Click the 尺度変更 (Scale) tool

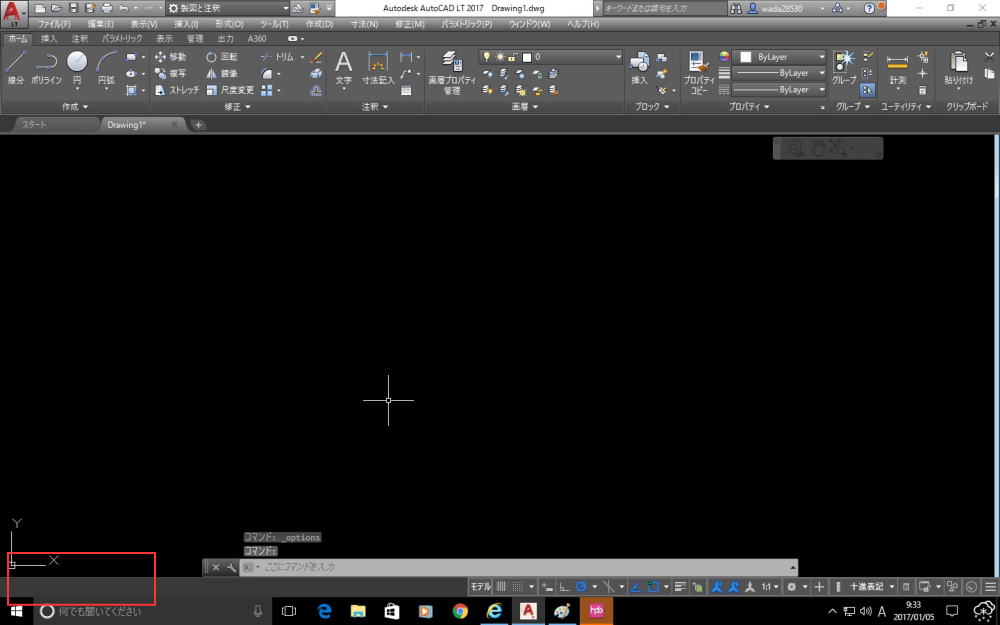point(230,90)
